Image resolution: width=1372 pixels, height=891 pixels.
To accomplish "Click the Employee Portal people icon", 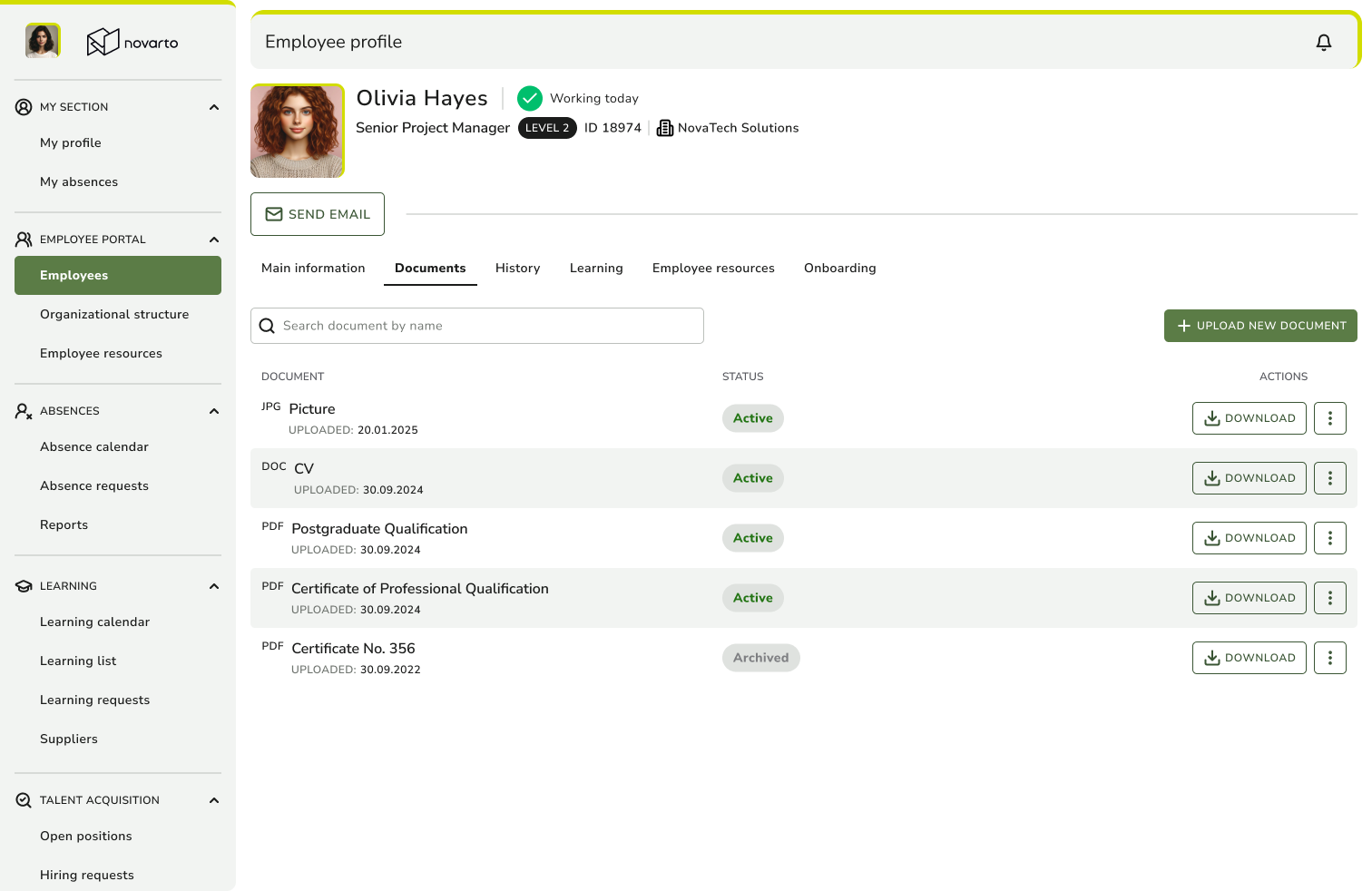I will click(x=24, y=240).
